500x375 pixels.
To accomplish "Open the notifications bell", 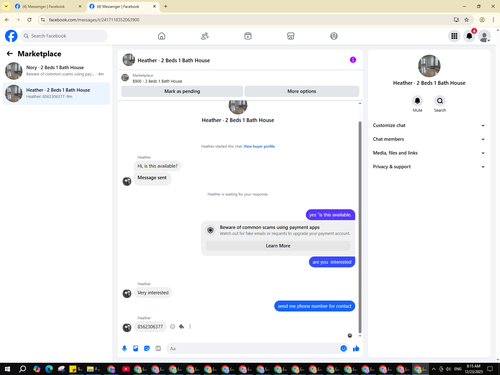I will click(469, 36).
